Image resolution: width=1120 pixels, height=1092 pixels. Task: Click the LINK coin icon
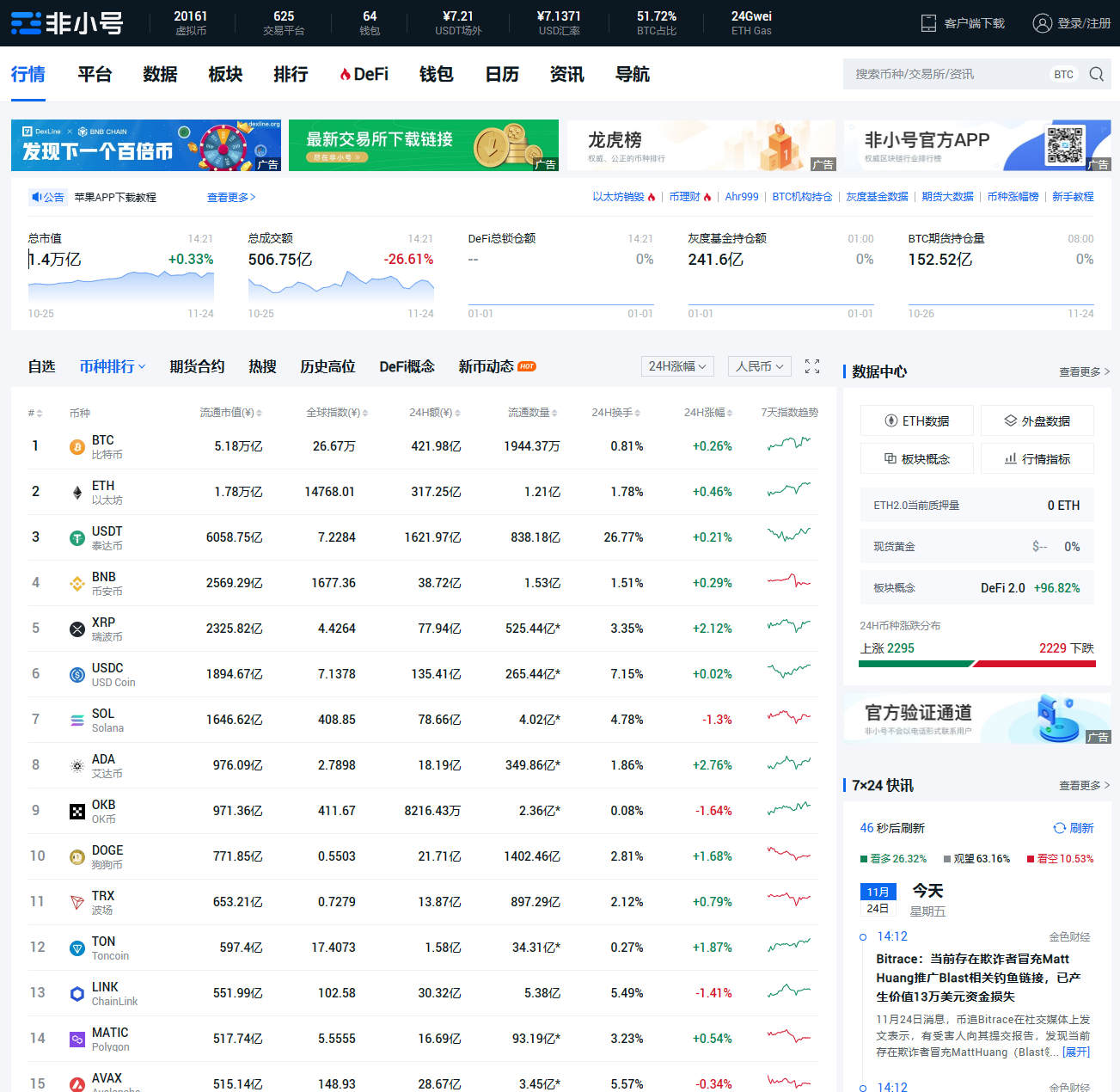click(77, 993)
